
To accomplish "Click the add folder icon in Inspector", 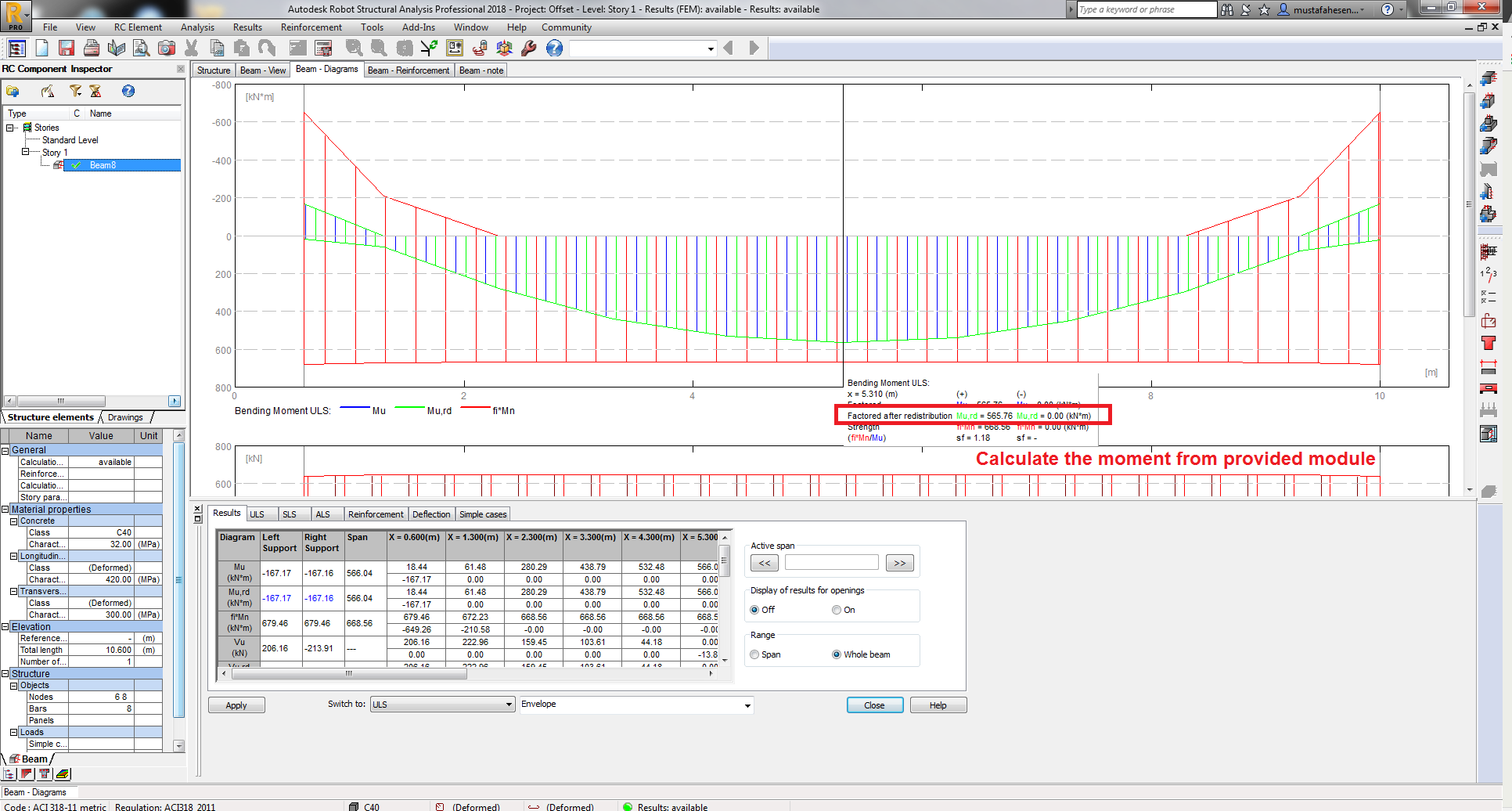I will point(13,92).
